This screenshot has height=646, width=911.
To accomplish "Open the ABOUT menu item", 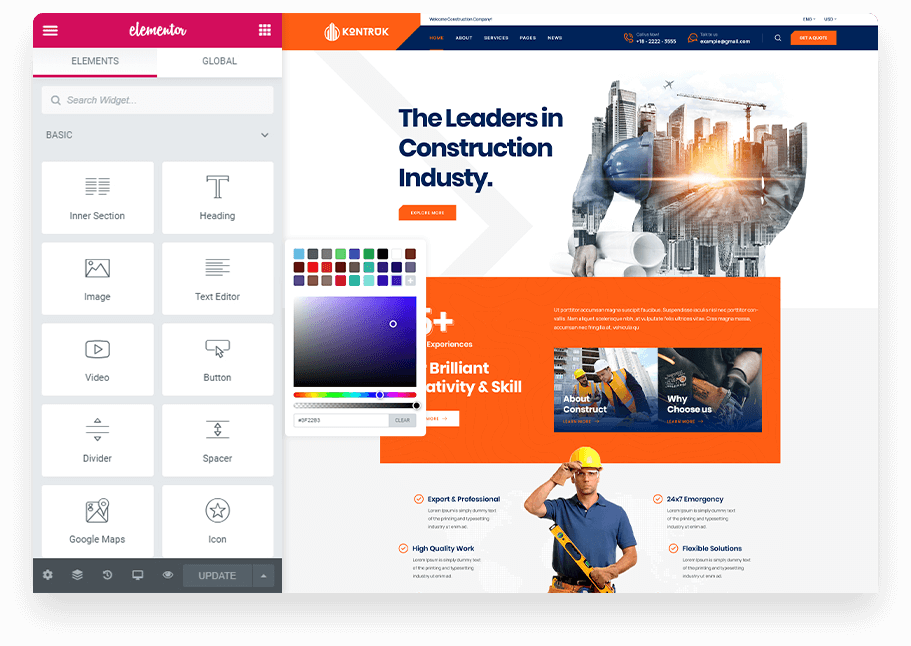I will pyautogui.click(x=464, y=38).
